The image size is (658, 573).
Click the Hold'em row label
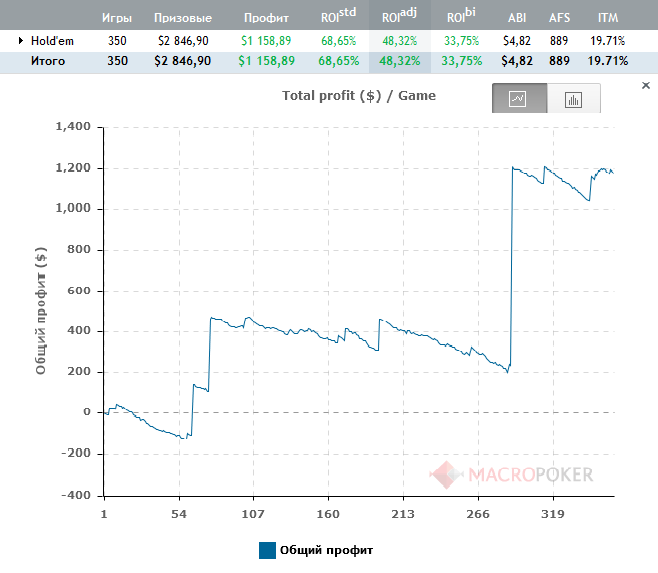click(52, 41)
